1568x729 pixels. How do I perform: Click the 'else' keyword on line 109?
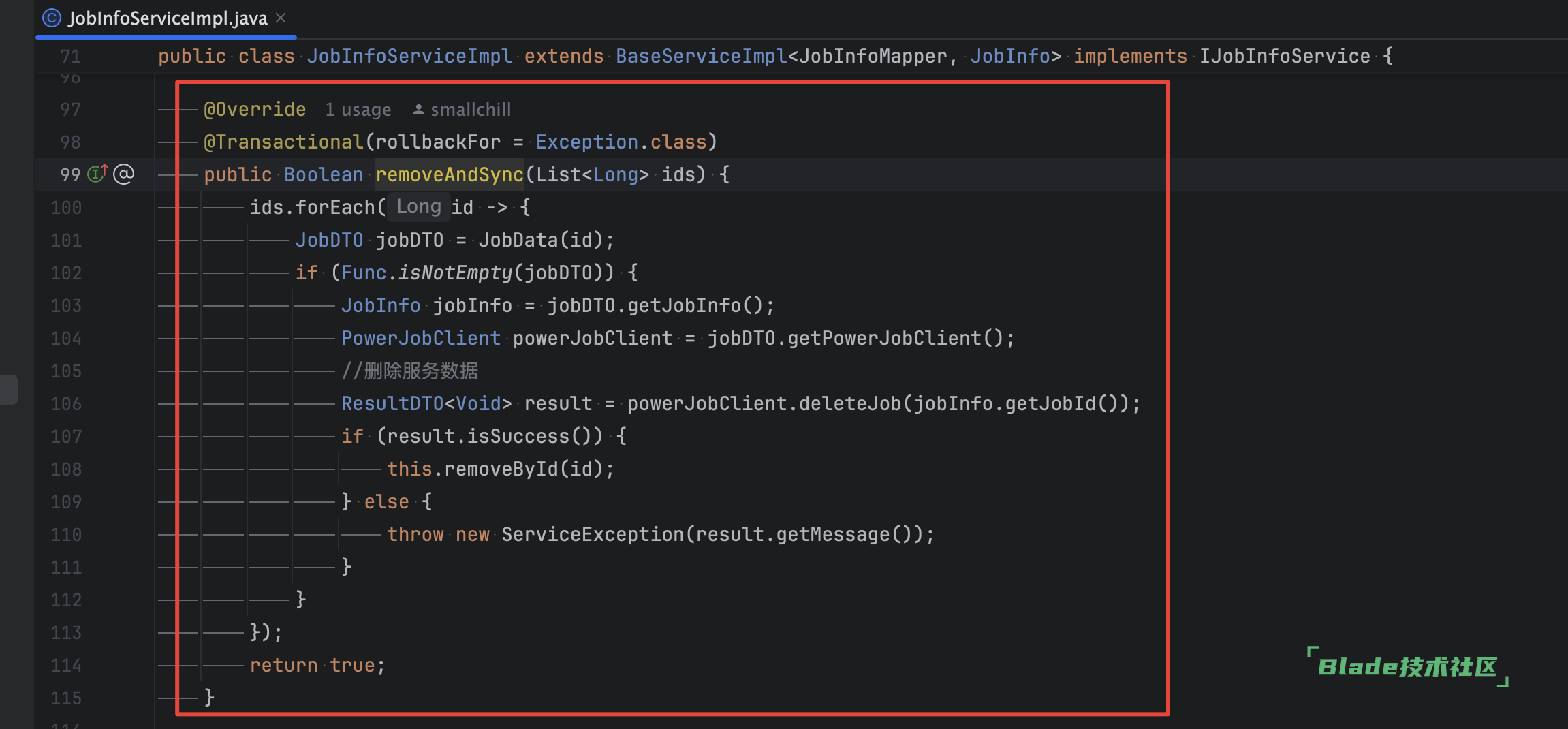point(386,501)
